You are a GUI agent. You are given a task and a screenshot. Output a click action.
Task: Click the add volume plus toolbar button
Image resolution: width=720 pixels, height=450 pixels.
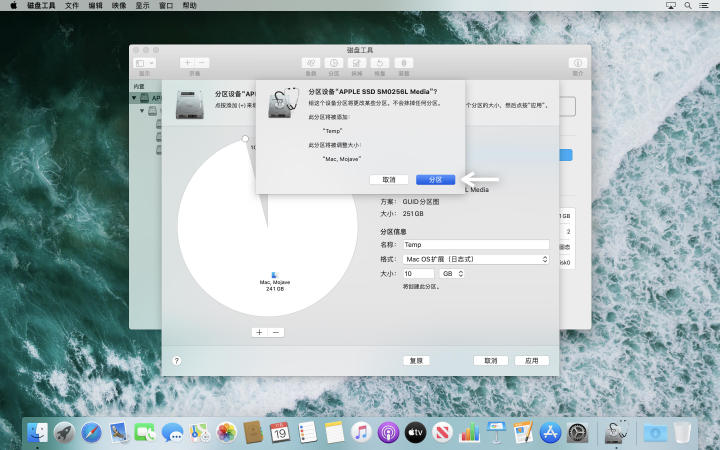coord(187,63)
